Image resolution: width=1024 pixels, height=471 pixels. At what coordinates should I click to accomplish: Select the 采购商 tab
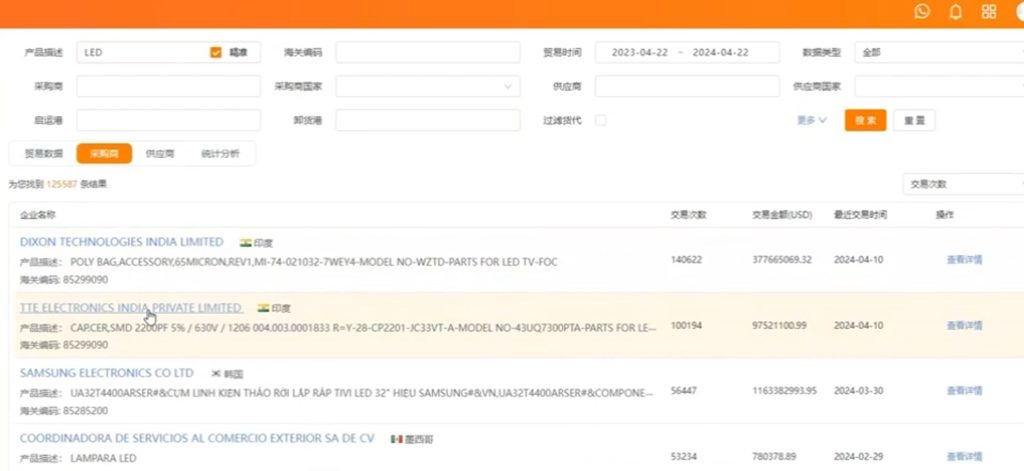click(104, 154)
